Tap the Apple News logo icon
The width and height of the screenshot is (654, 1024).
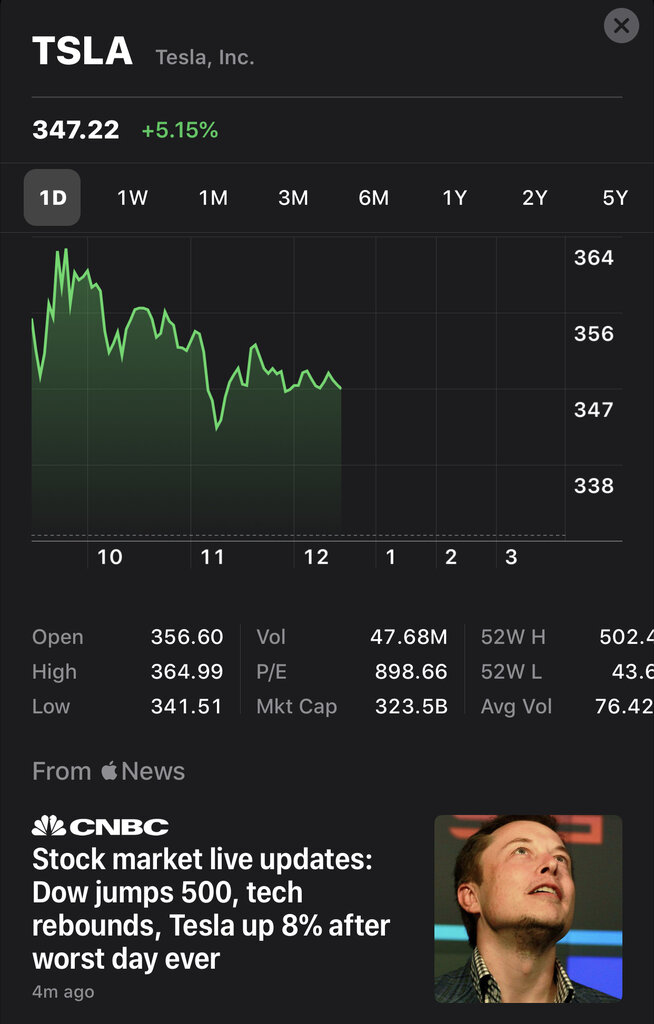[x=109, y=771]
